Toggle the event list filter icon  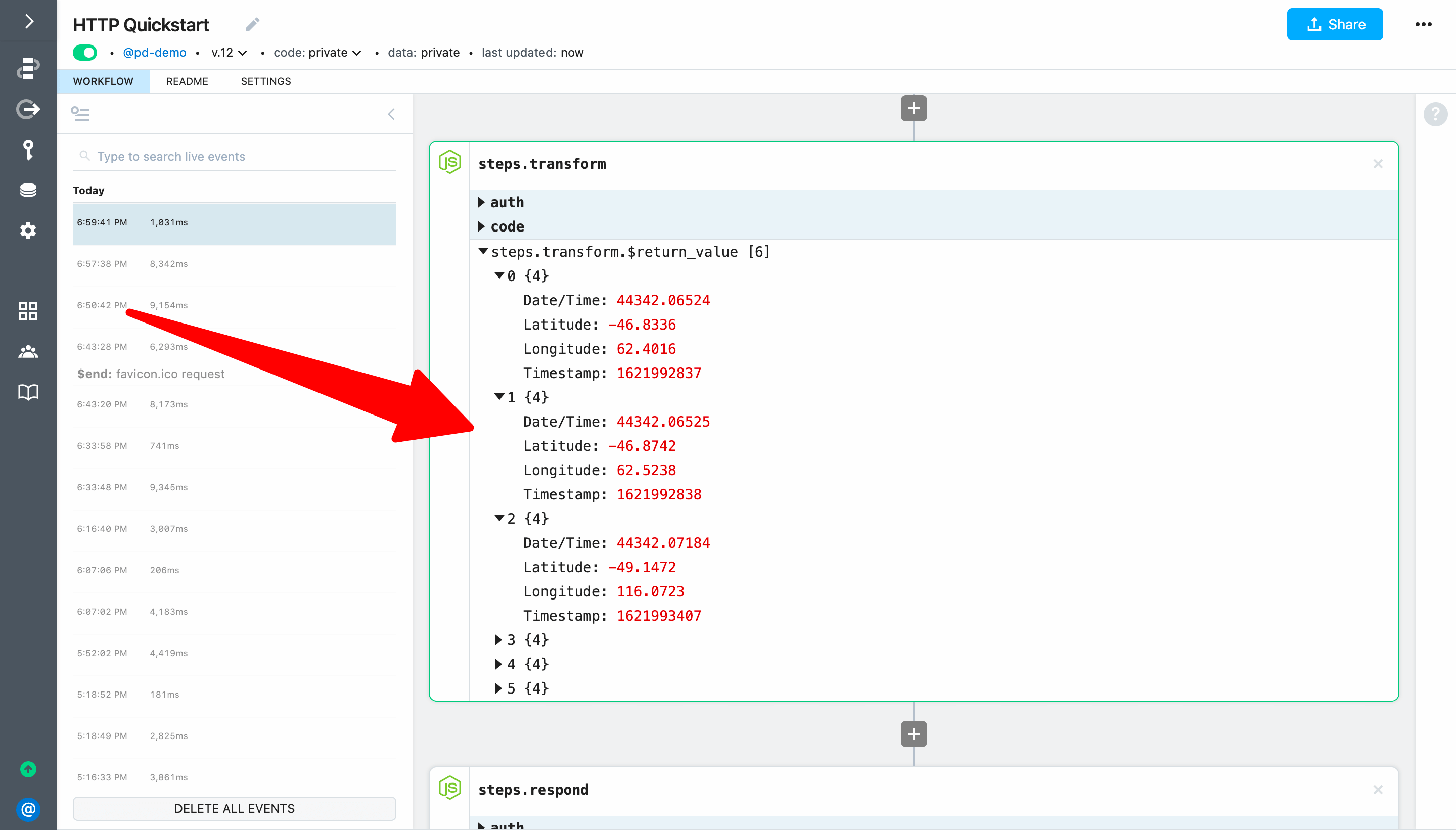(x=80, y=114)
